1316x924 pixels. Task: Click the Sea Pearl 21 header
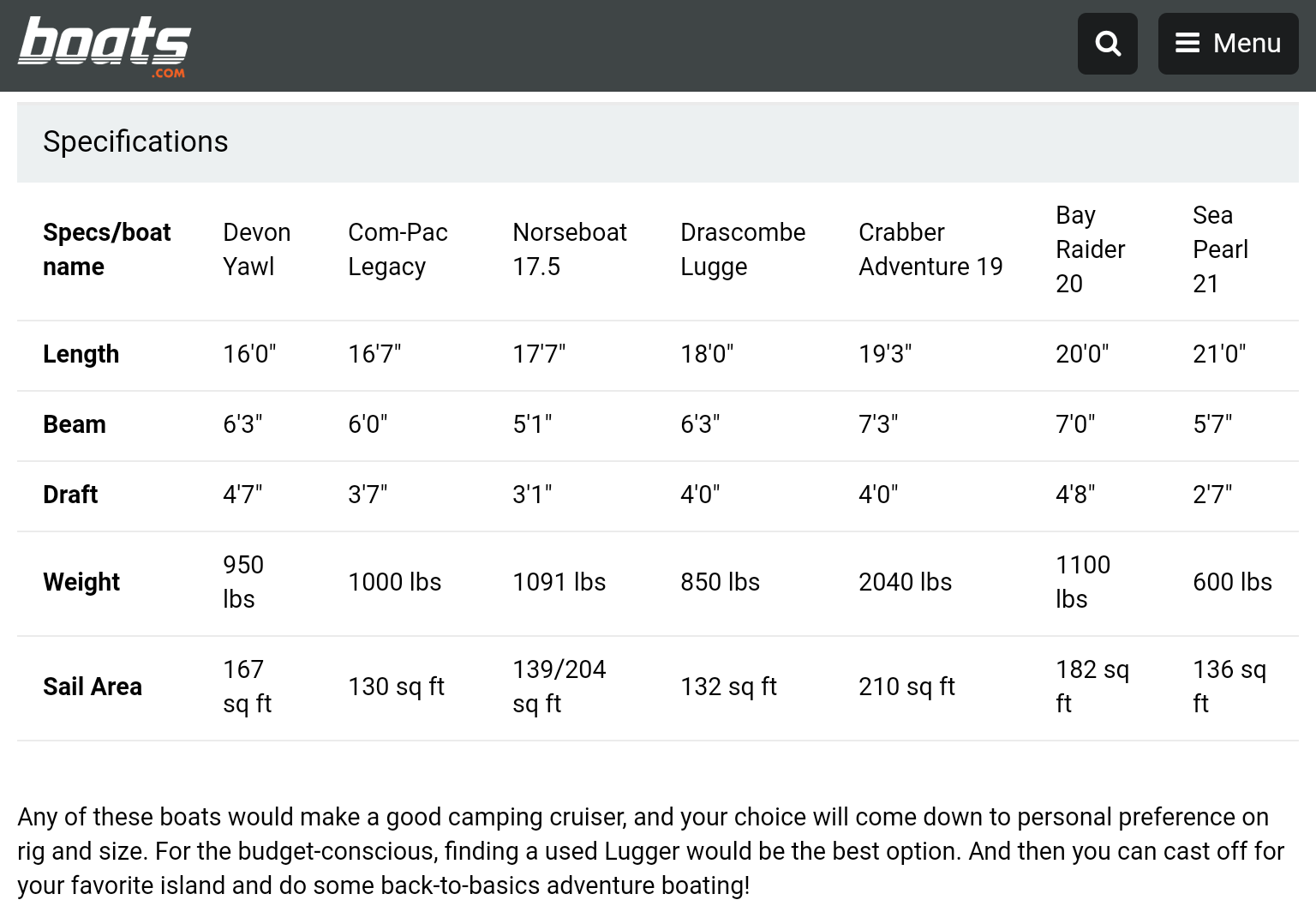tap(1220, 249)
